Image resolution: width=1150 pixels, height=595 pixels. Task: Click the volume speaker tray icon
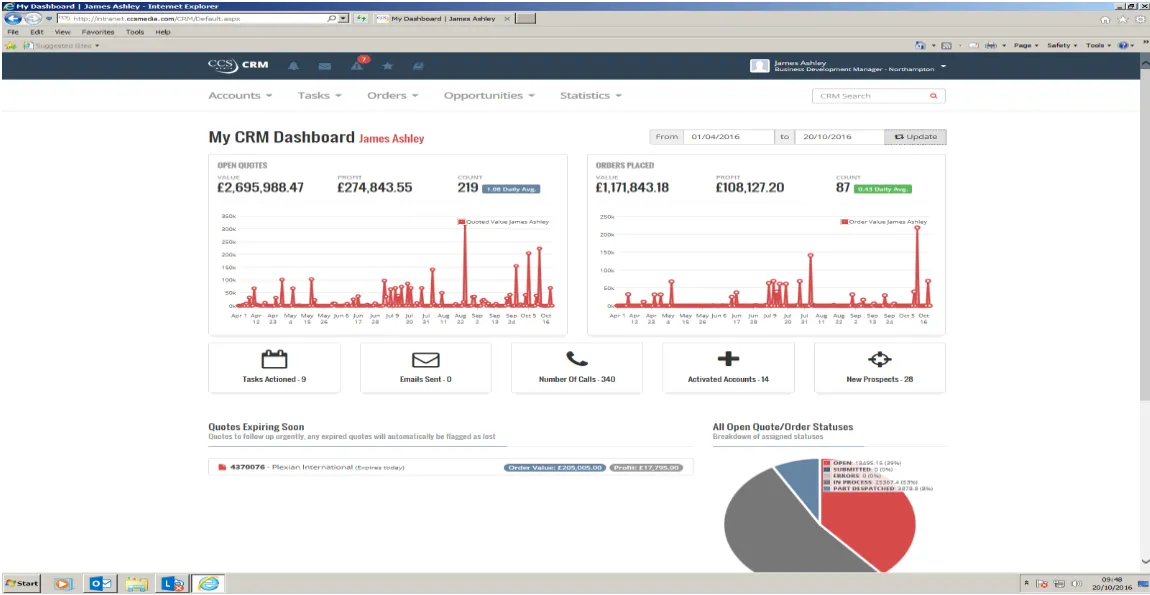tap(1077, 584)
